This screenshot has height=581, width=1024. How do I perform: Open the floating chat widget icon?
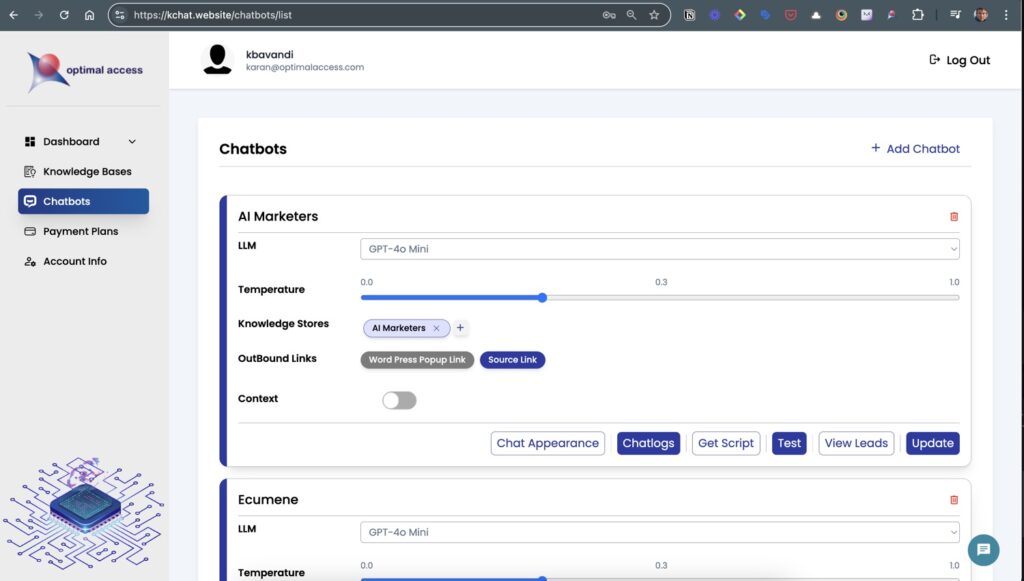click(984, 550)
